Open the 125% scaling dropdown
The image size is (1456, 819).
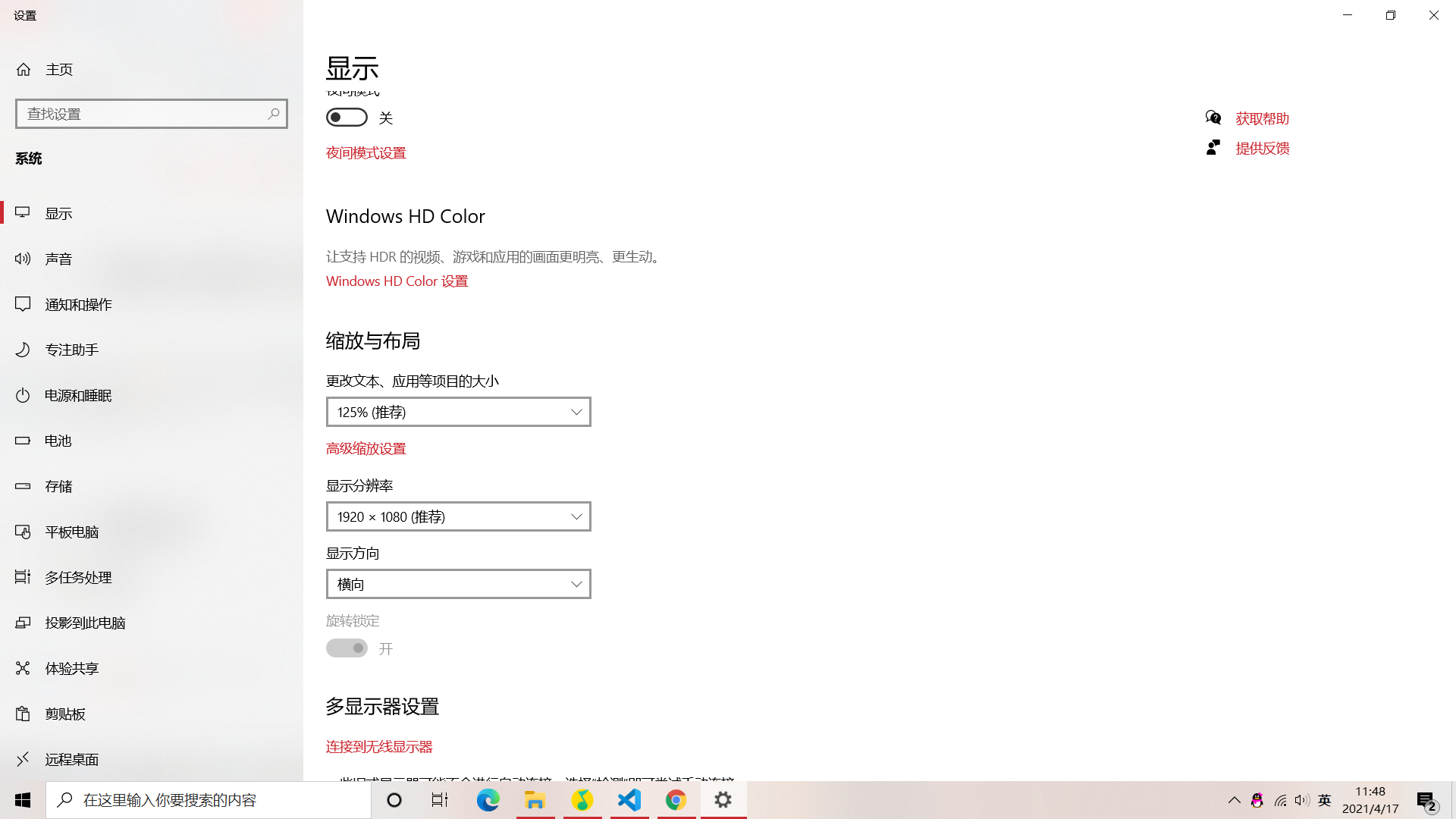458,412
